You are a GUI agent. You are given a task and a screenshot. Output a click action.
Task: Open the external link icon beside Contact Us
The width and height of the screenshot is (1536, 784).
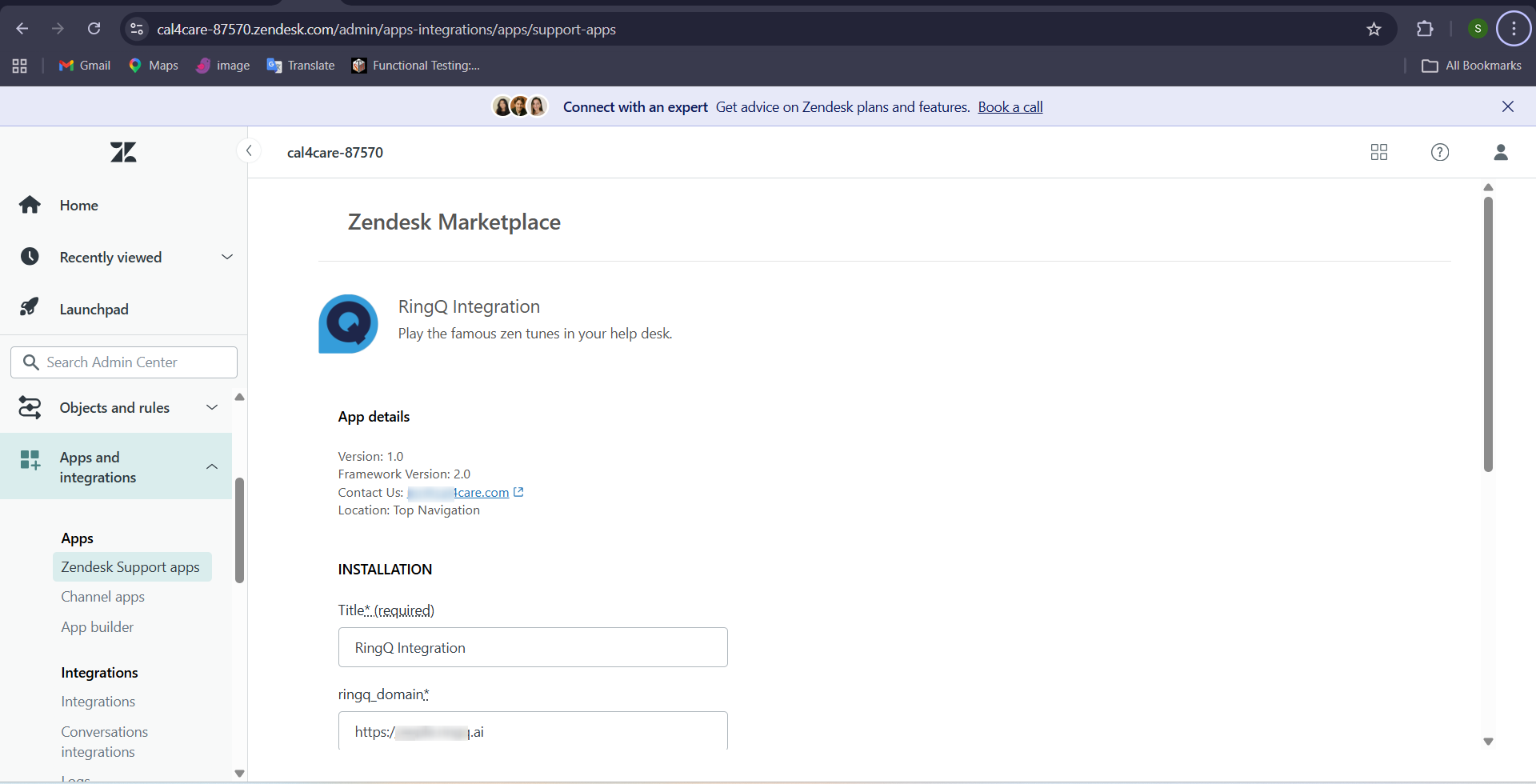(x=518, y=492)
